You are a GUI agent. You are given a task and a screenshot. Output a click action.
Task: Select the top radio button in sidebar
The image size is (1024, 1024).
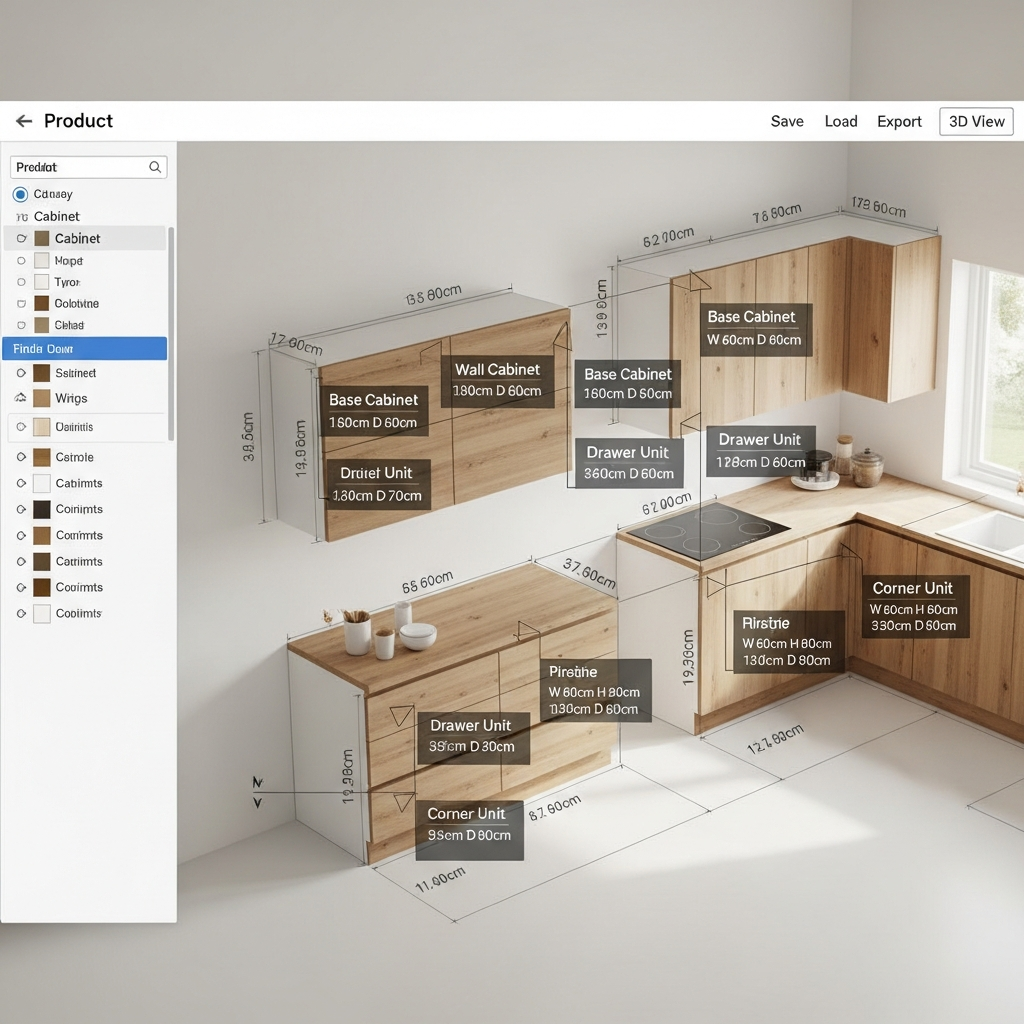click(x=20, y=194)
